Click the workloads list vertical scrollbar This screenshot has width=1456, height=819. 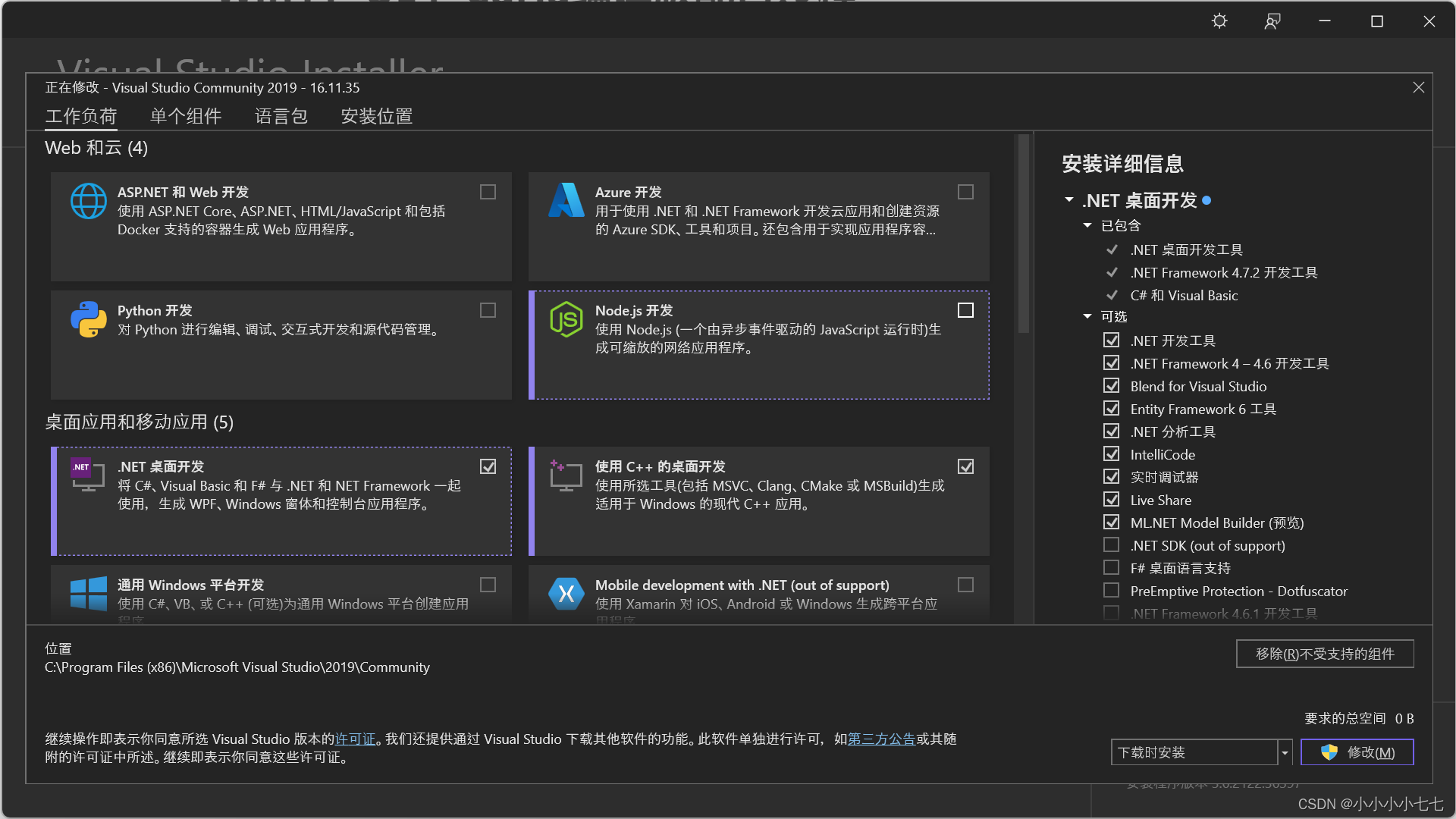(x=1023, y=235)
